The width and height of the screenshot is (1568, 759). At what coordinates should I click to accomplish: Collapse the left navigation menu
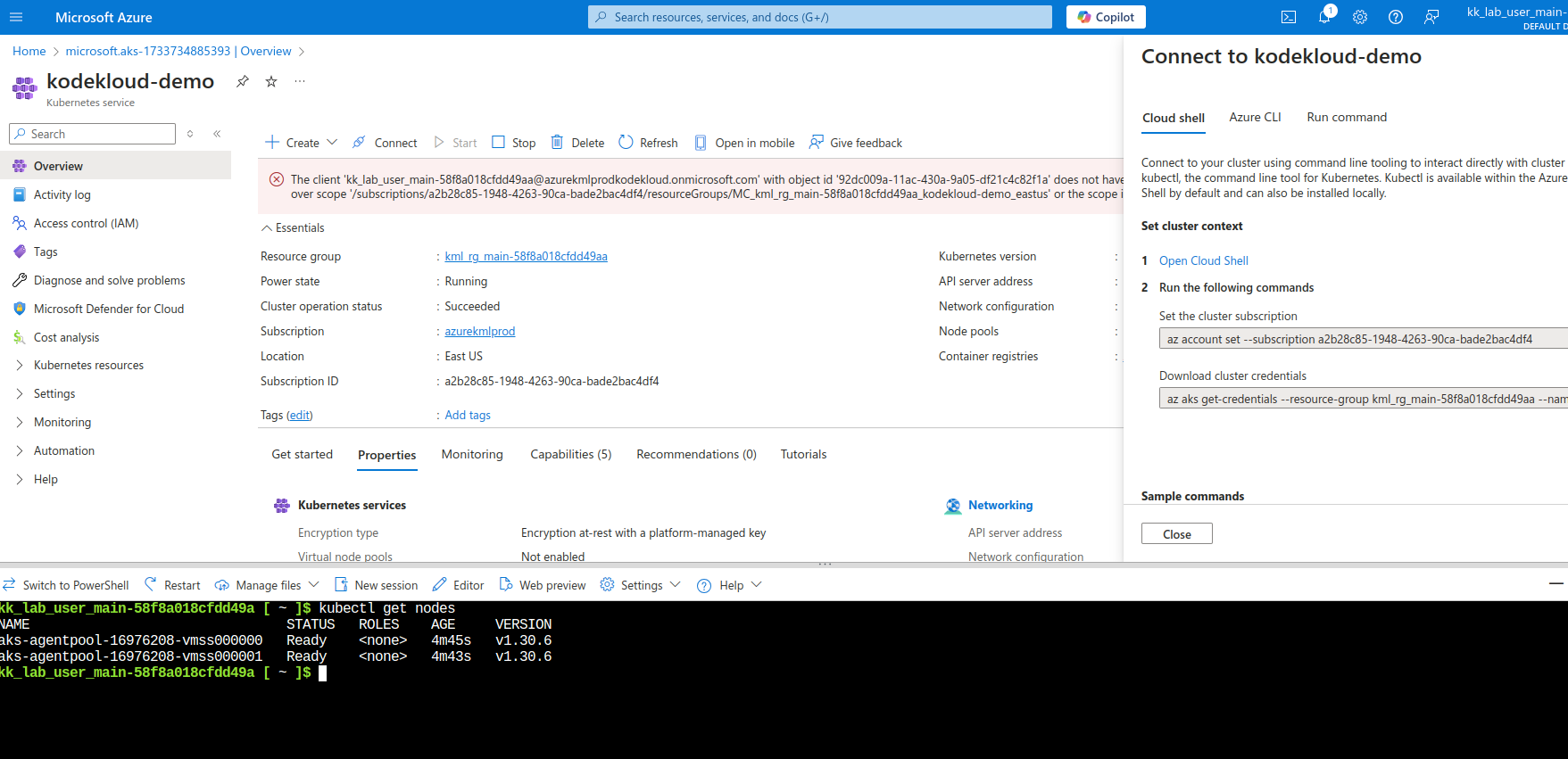click(x=217, y=134)
